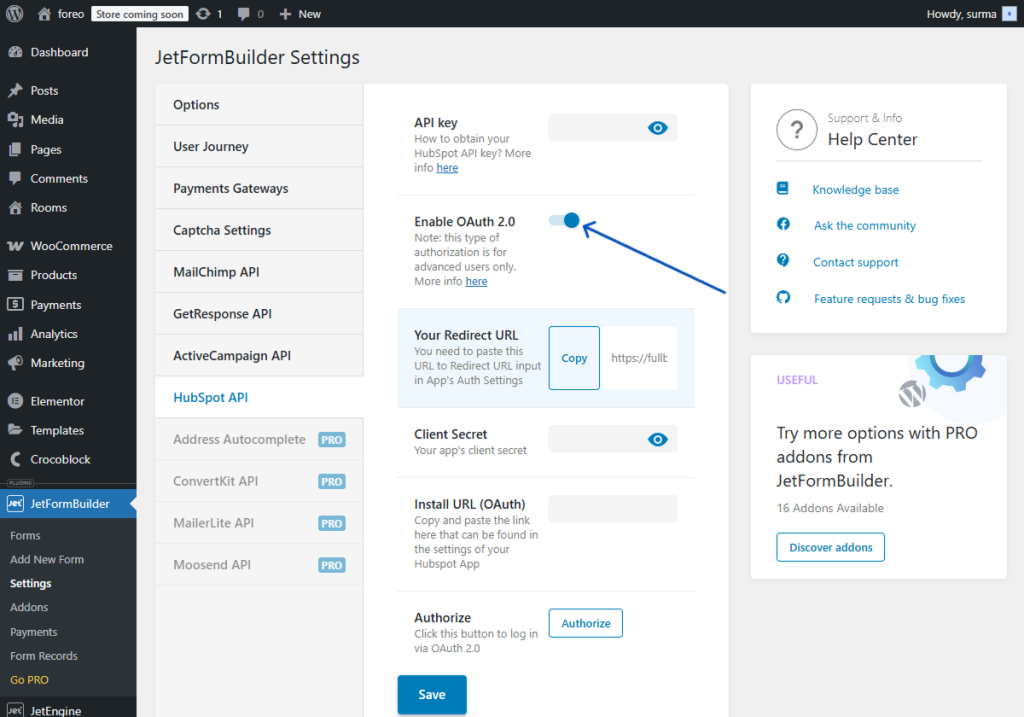
Task: Click the WordPress logo in the admin bar
Action: coord(13,13)
